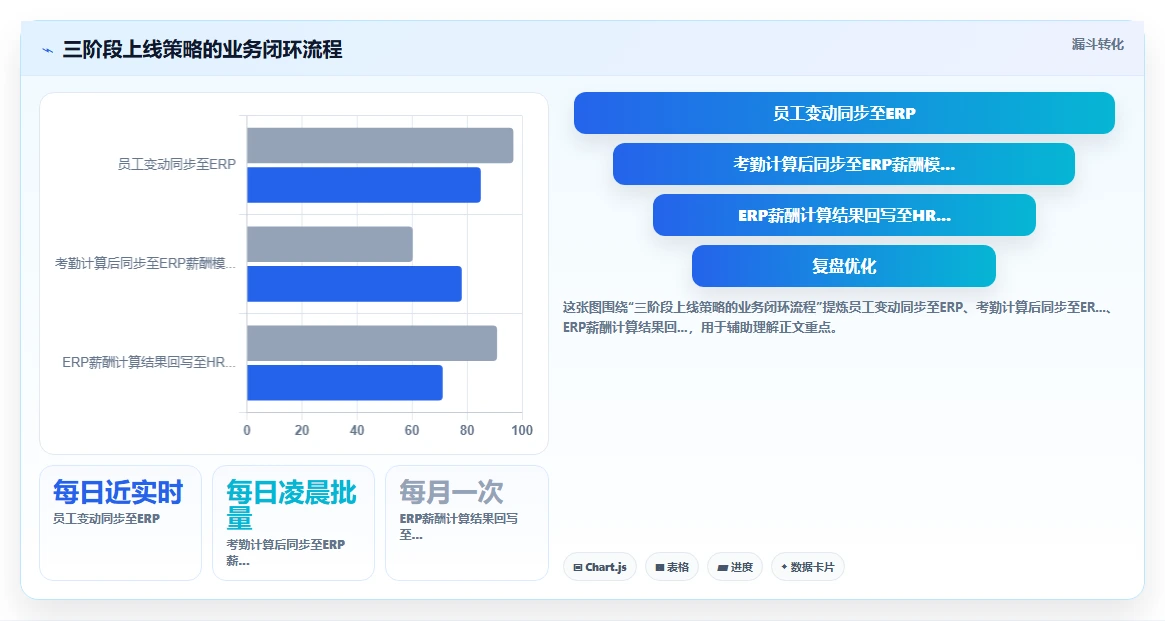
Task: Open the 每日凌晨批量 data card
Action: [x=293, y=523]
